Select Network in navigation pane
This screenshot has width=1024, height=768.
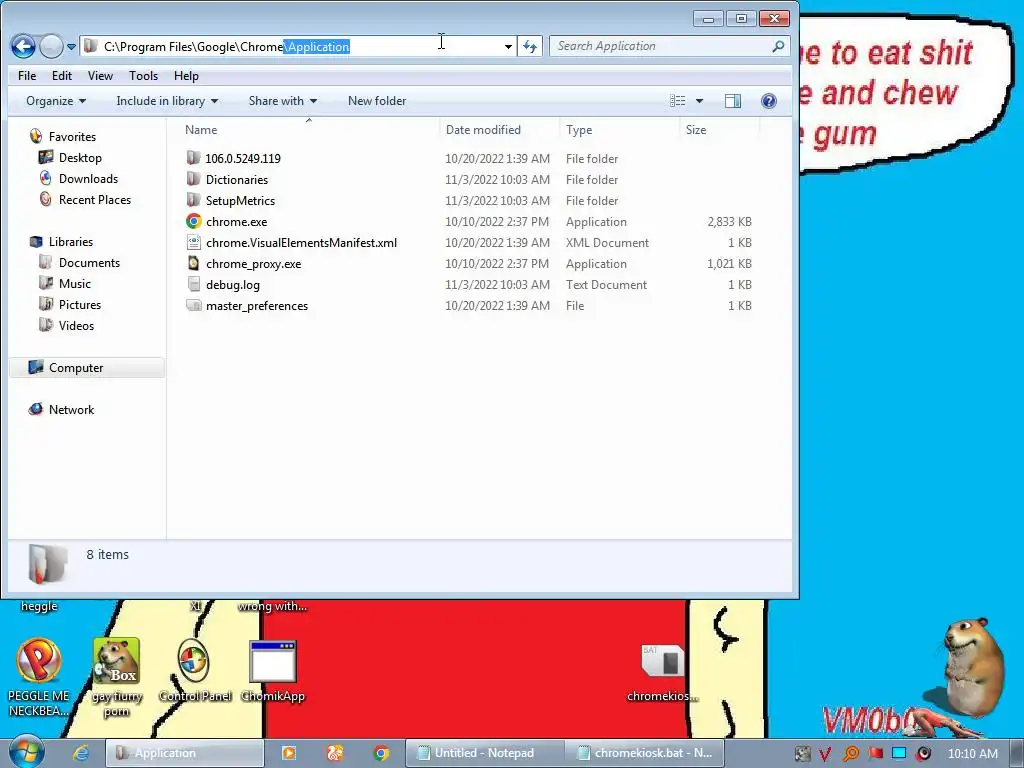pyautogui.click(x=71, y=409)
